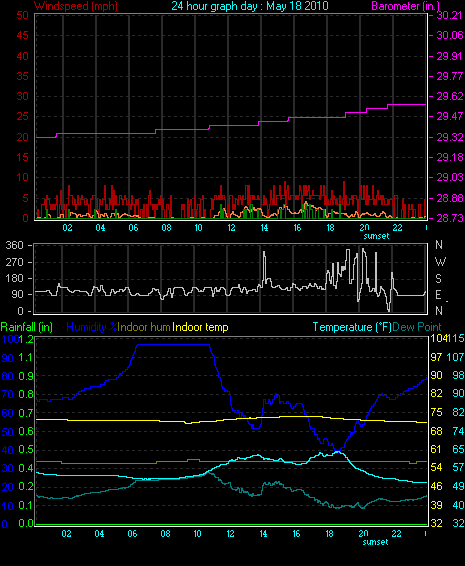The width and height of the screenshot is (465, 566).
Task: Select the 29.77 barometer value
Action: pyautogui.click(x=449, y=77)
